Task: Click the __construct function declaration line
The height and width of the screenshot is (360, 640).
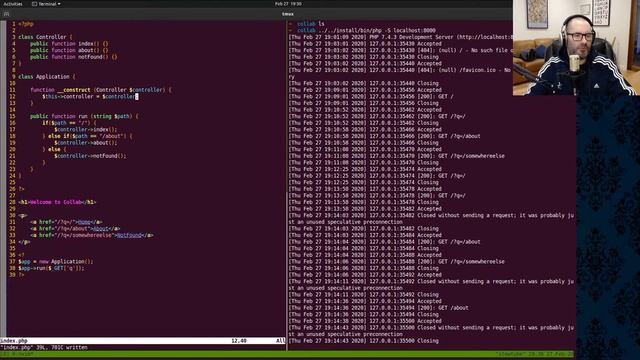Action: (101, 90)
